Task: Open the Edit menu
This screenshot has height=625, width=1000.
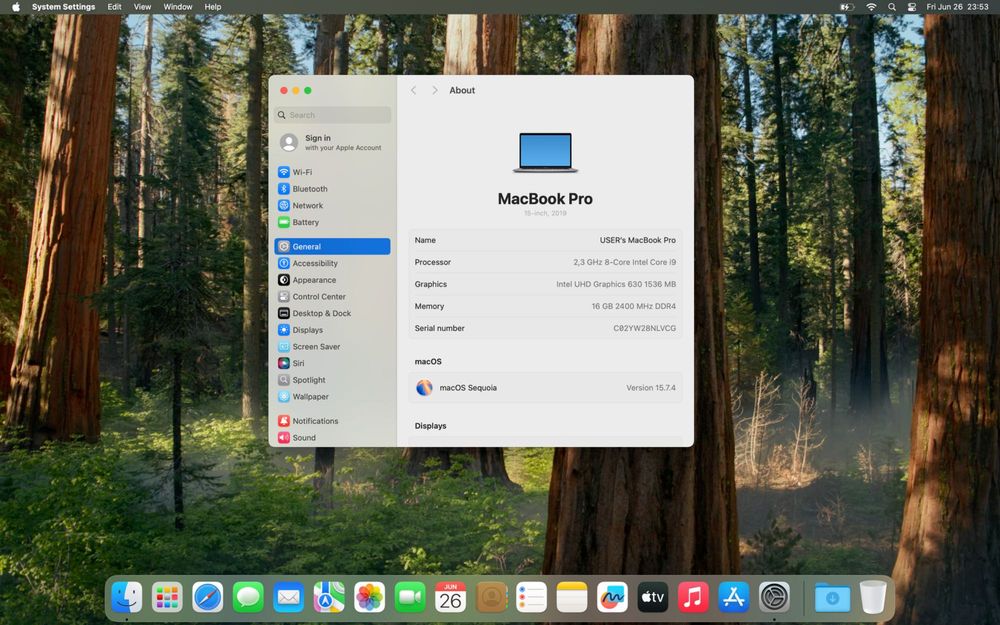Action: click(x=114, y=7)
